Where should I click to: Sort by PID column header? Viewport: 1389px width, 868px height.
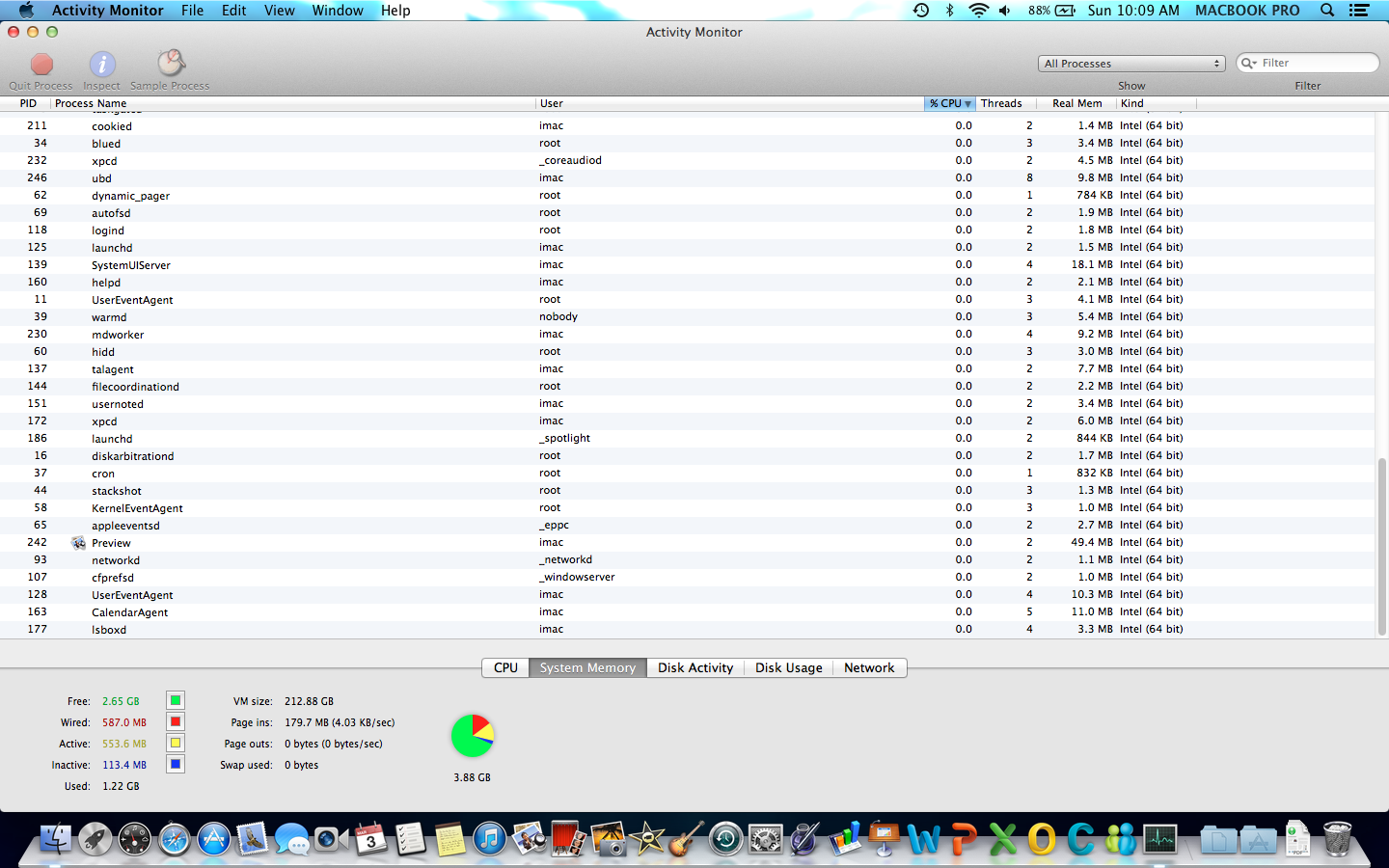pyautogui.click(x=28, y=103)
